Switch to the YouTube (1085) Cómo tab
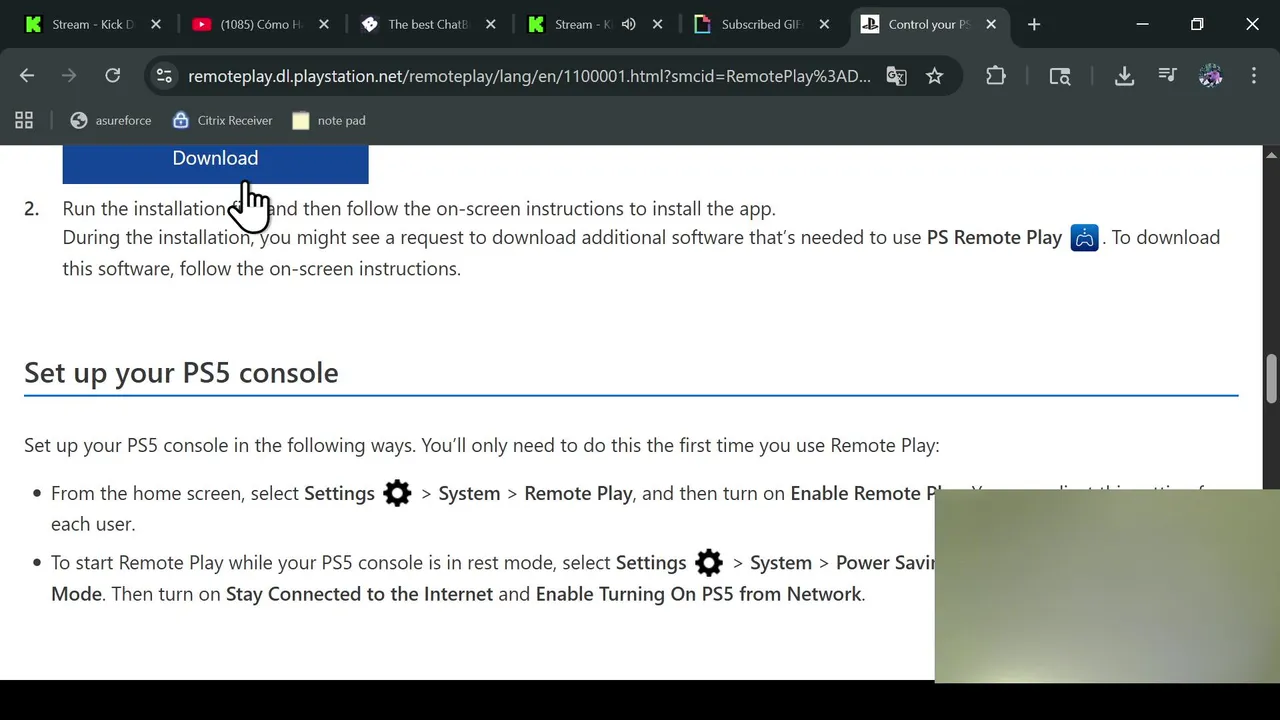1280x720 pixels. pyautogui.click(x=260, y=24)
